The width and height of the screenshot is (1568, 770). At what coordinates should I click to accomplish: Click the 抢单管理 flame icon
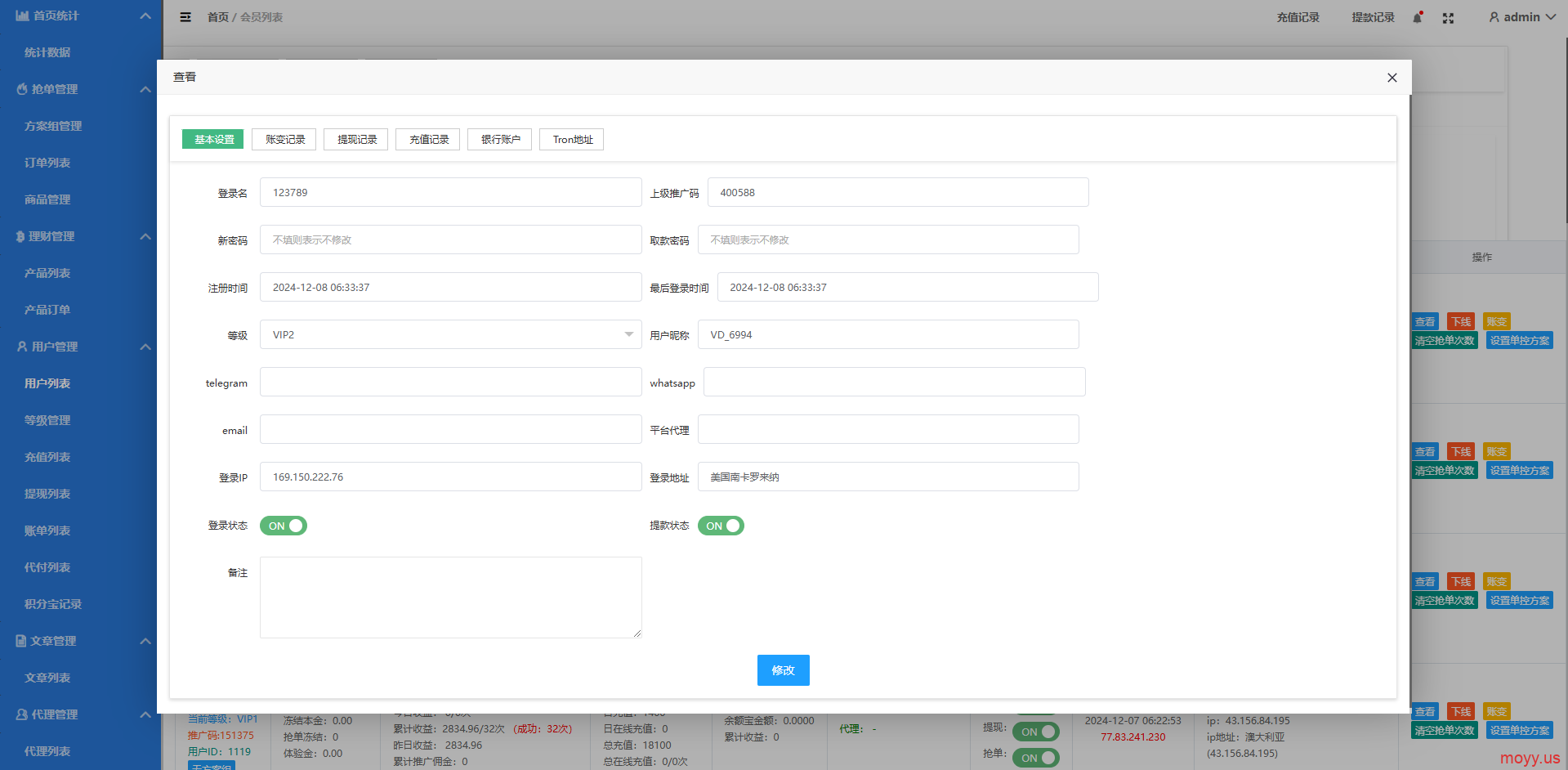click(x=22, y=89)
